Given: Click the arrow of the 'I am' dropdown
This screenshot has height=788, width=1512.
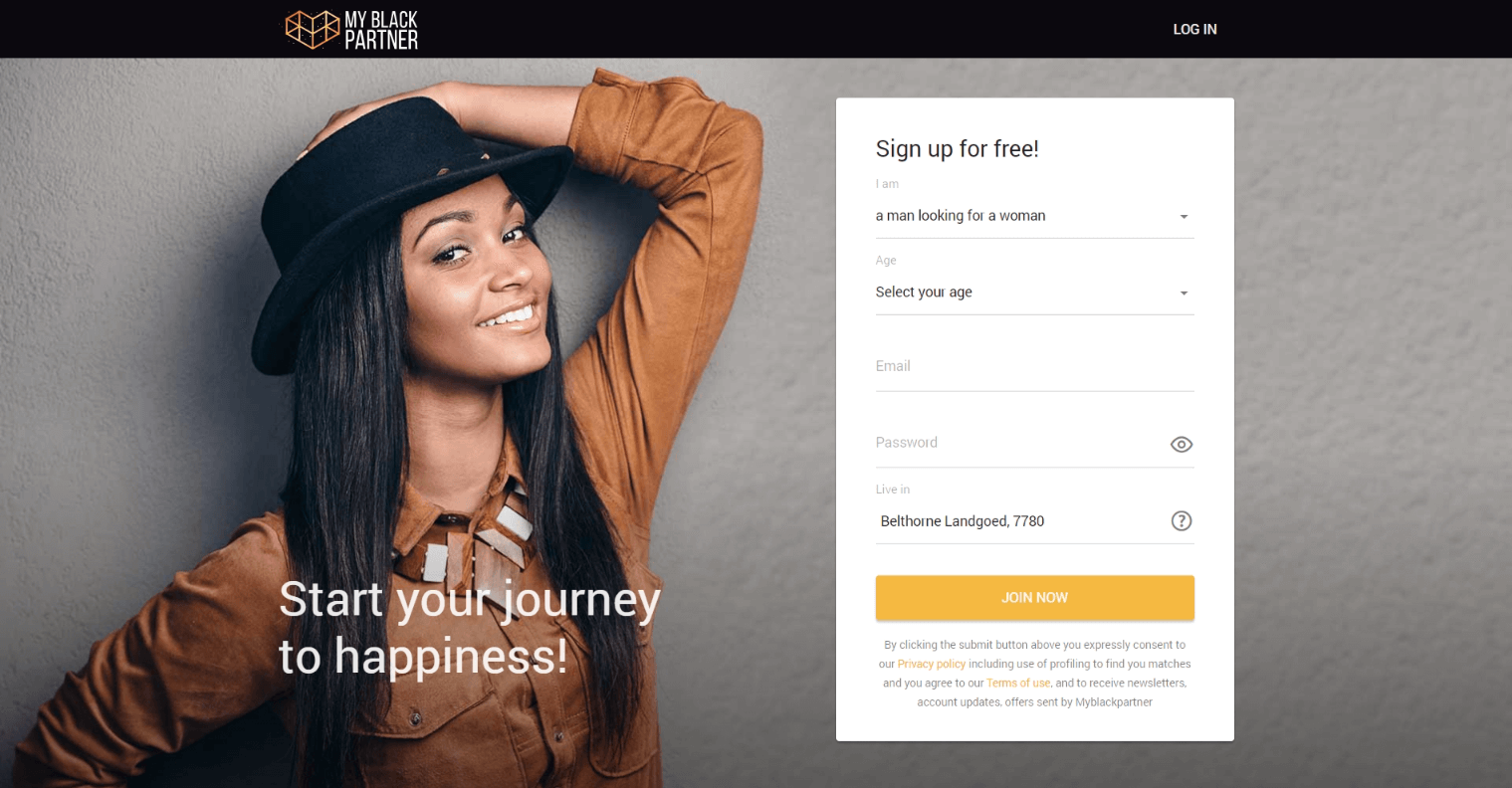Looking at the screenshot, I should tap(1184, 217).
